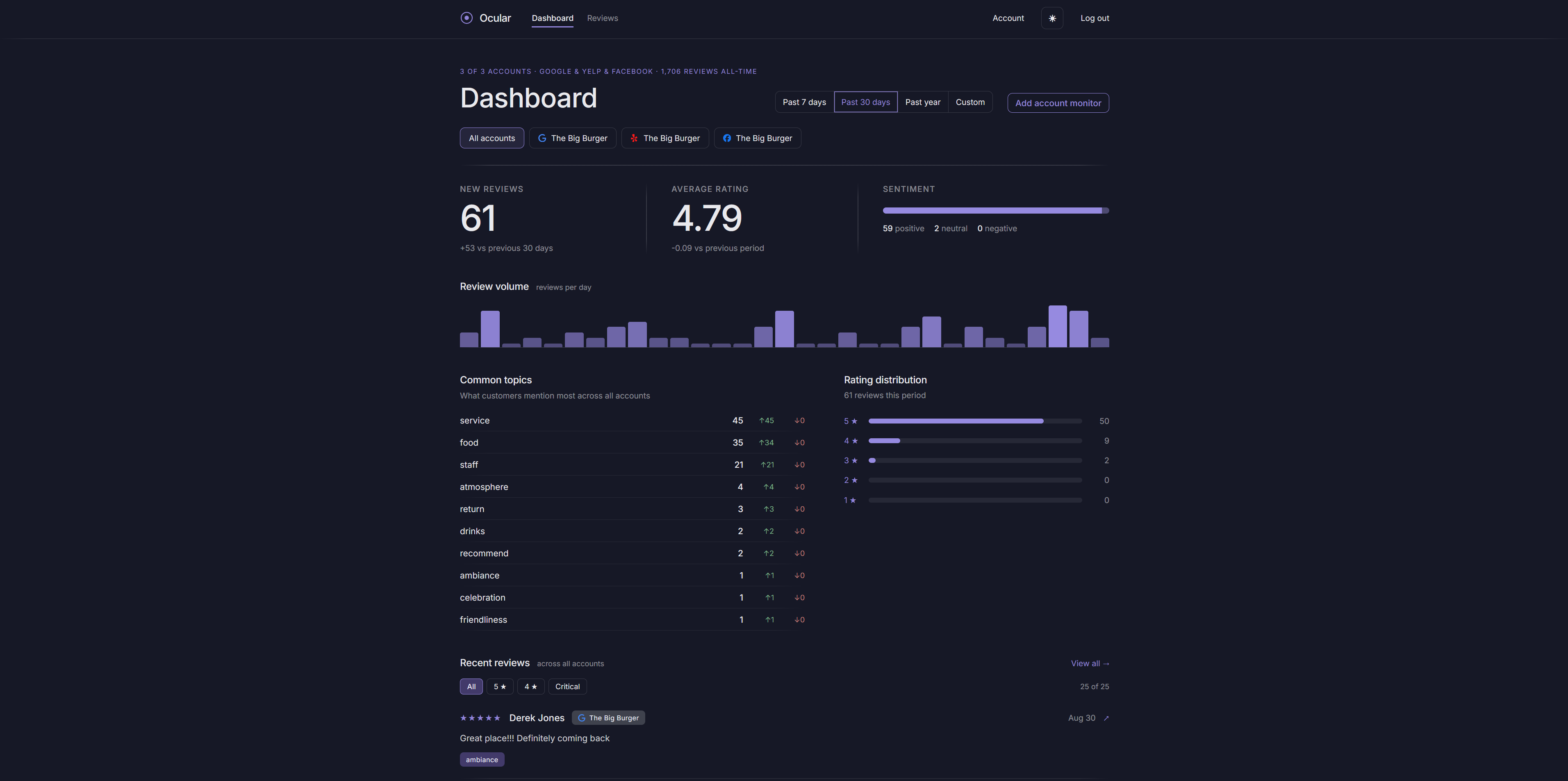Click the tallest bar in Review volume chart
Viewport: 1568px width, 781px height.
1057,326
